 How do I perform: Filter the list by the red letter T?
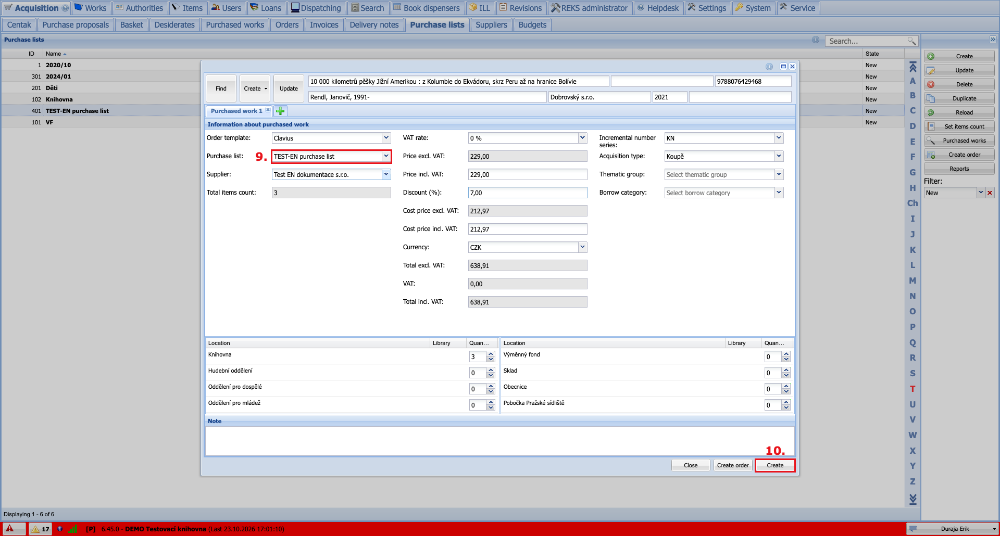pos(913,389)
